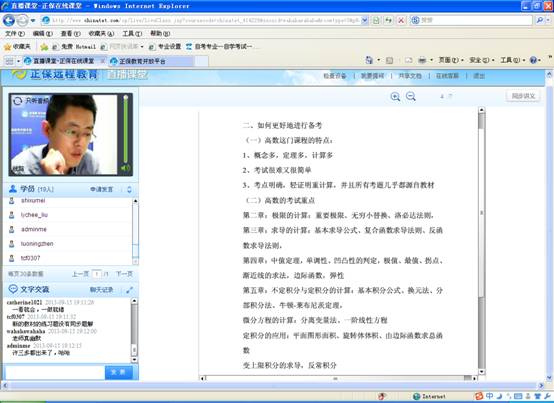Click the blue 发表 send button
Screen dimensions: 554x403
pos(119,373)
